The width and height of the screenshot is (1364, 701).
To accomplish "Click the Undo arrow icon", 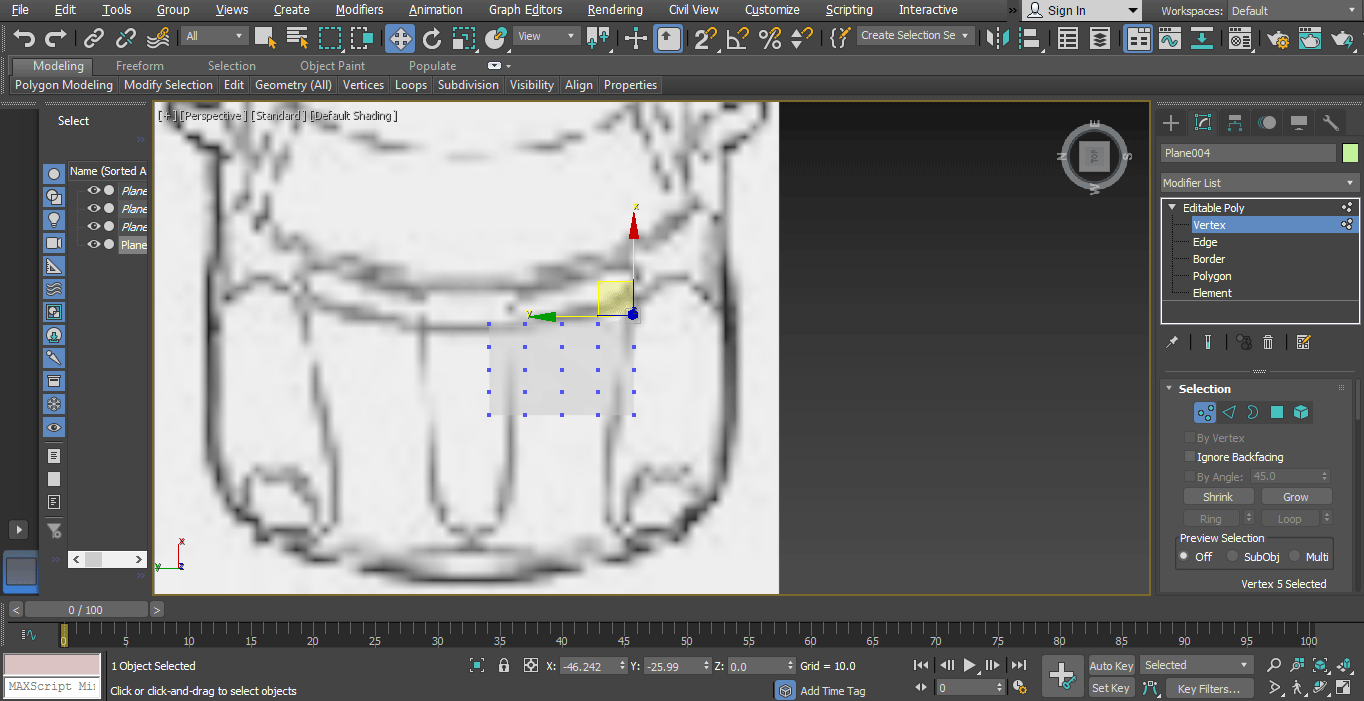I will click(x=24, y=38).
